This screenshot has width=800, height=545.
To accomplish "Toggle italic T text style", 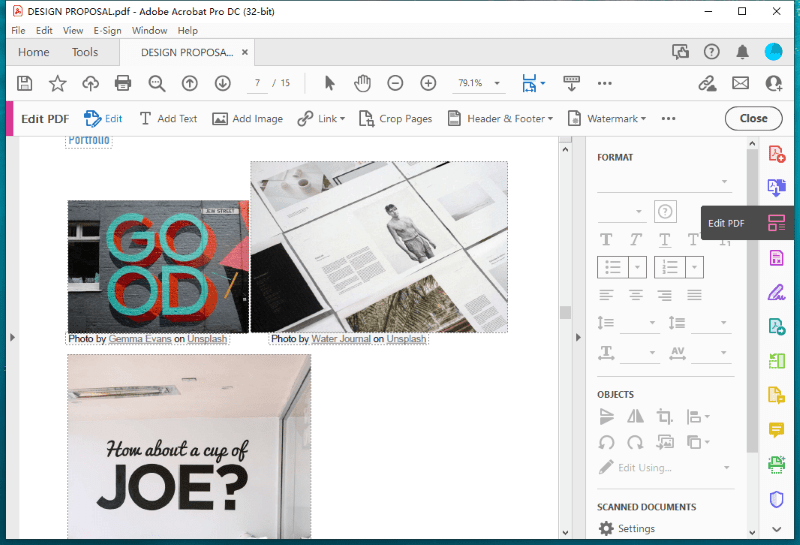I will pos(635,239).
